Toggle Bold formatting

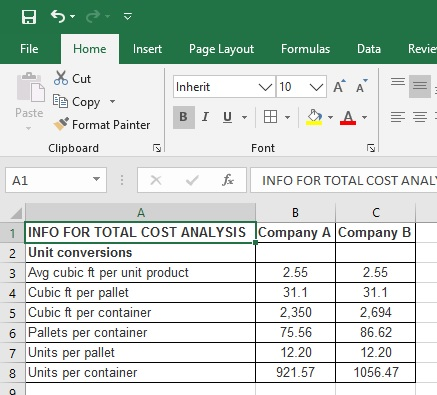pos(184,117)
